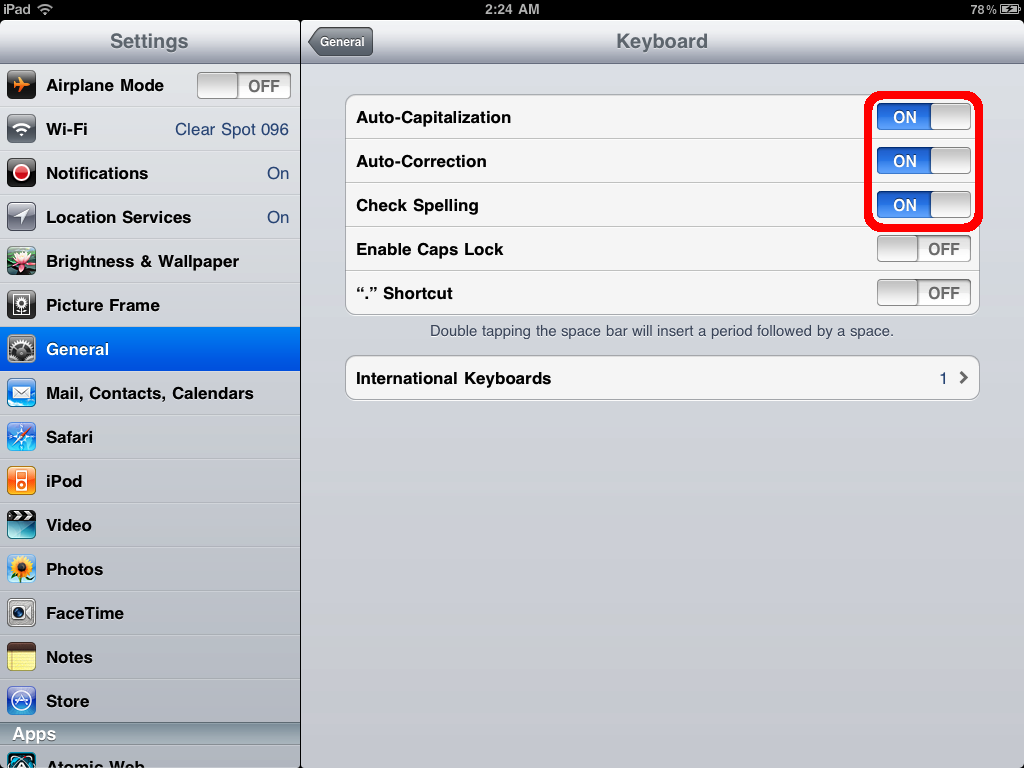Viewport: 1024px width, 768px height.
Task: Expand International Keyboards chevron
Action: [963, 377]
